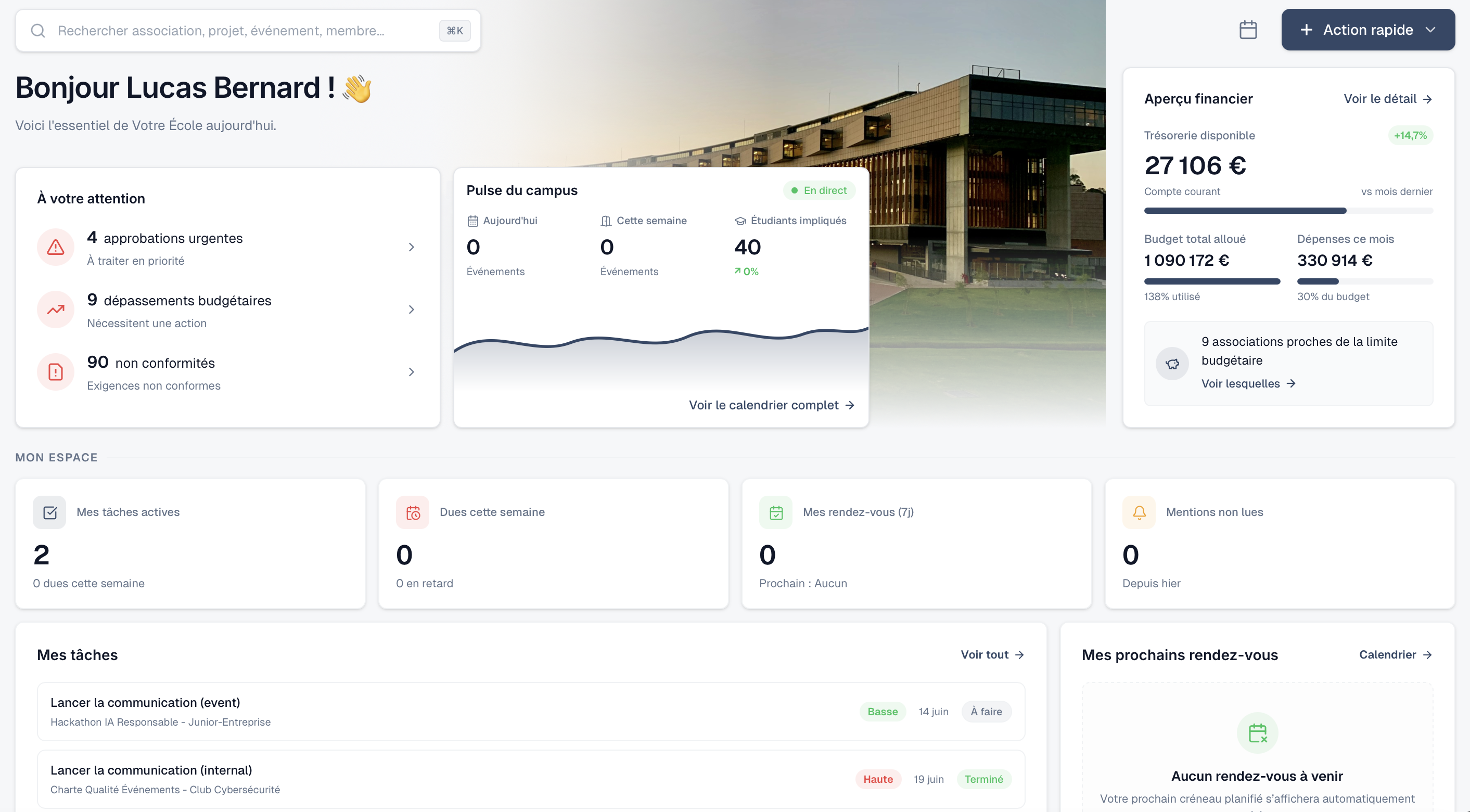1470x812 pixels.
Task: Expand approbations urgentes row chevron
Action: [412, 247]
